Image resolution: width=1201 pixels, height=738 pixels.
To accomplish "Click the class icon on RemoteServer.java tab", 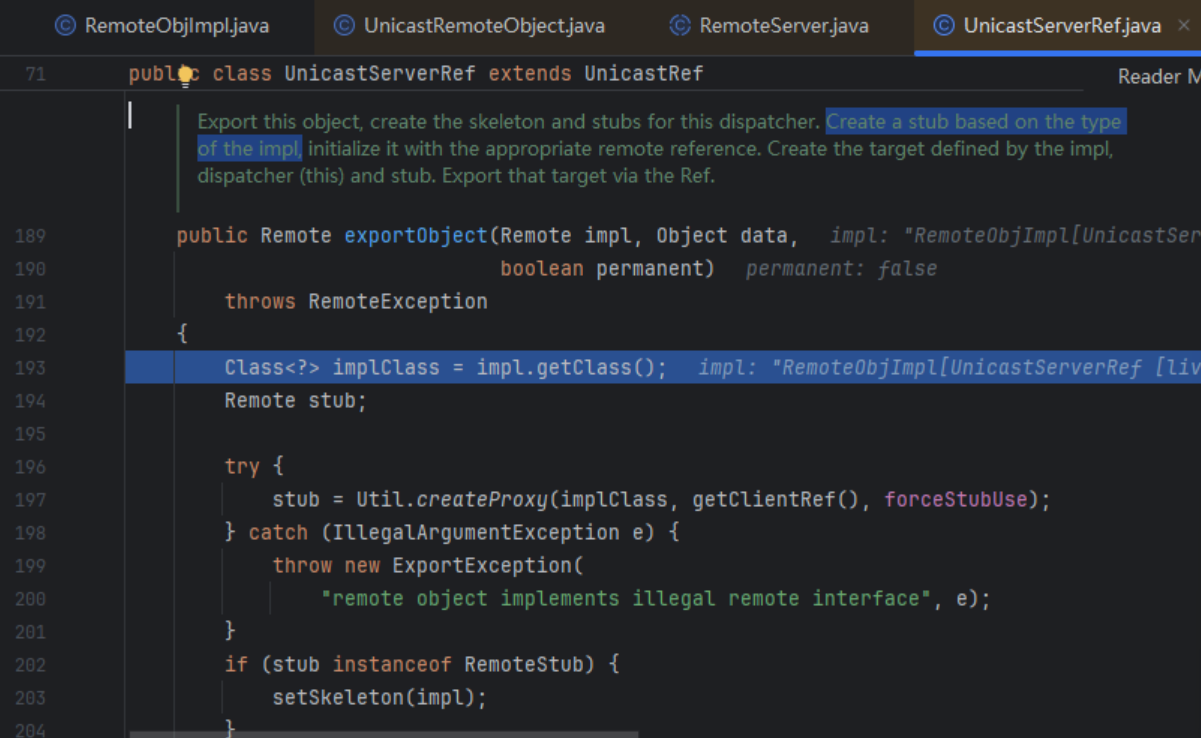I will [680, 26].
